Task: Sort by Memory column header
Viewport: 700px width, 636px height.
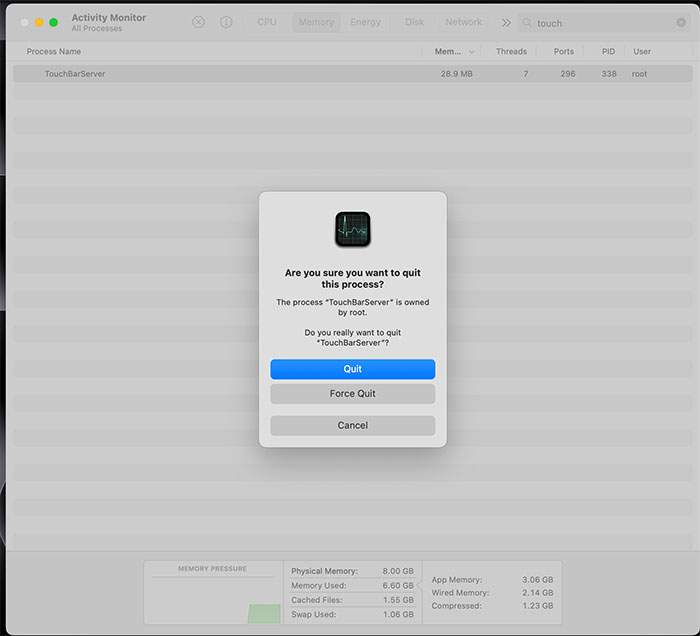Action: coord(448,51)
